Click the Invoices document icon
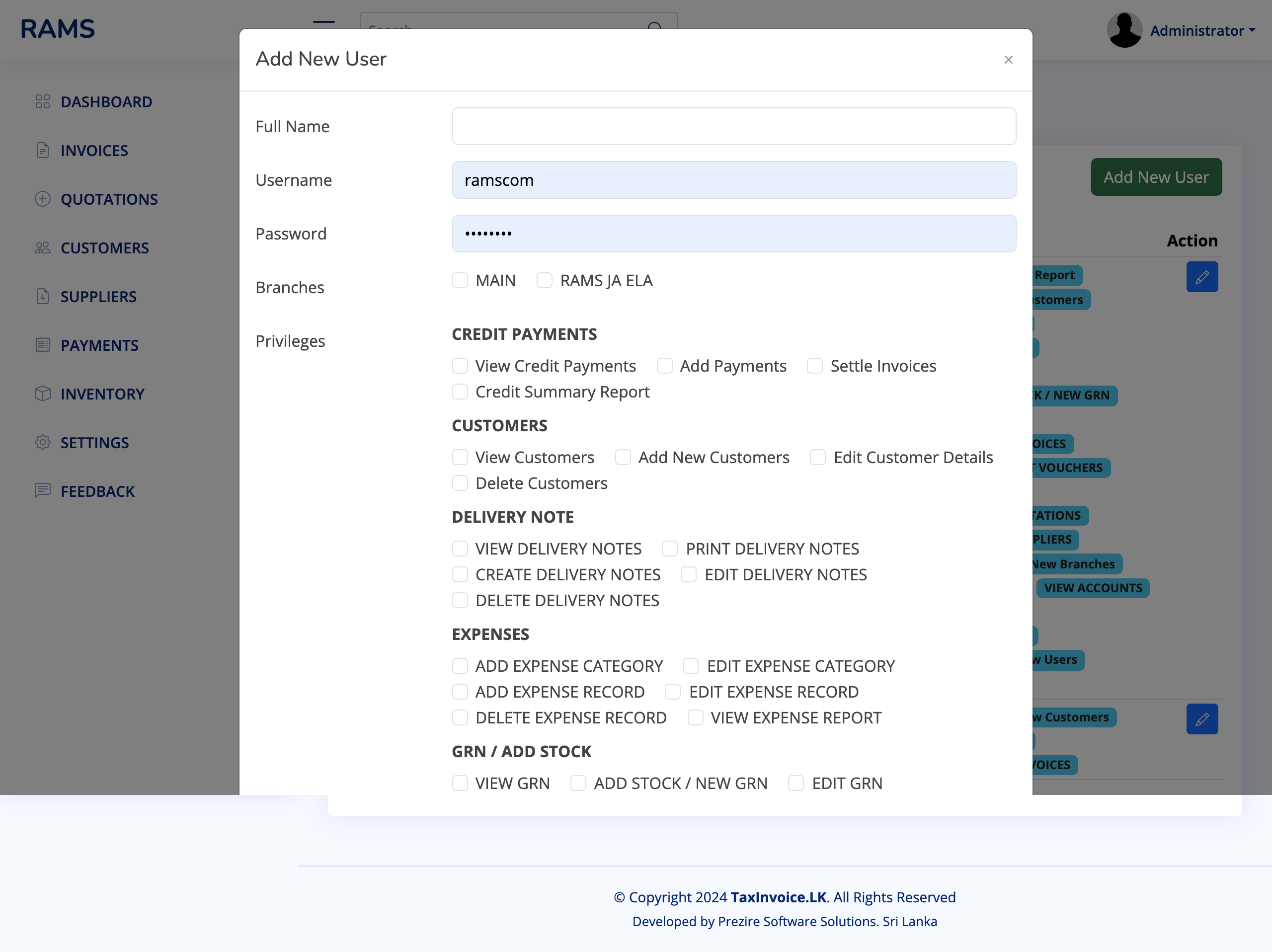1272x952 pixels. (x=43, y=150)
